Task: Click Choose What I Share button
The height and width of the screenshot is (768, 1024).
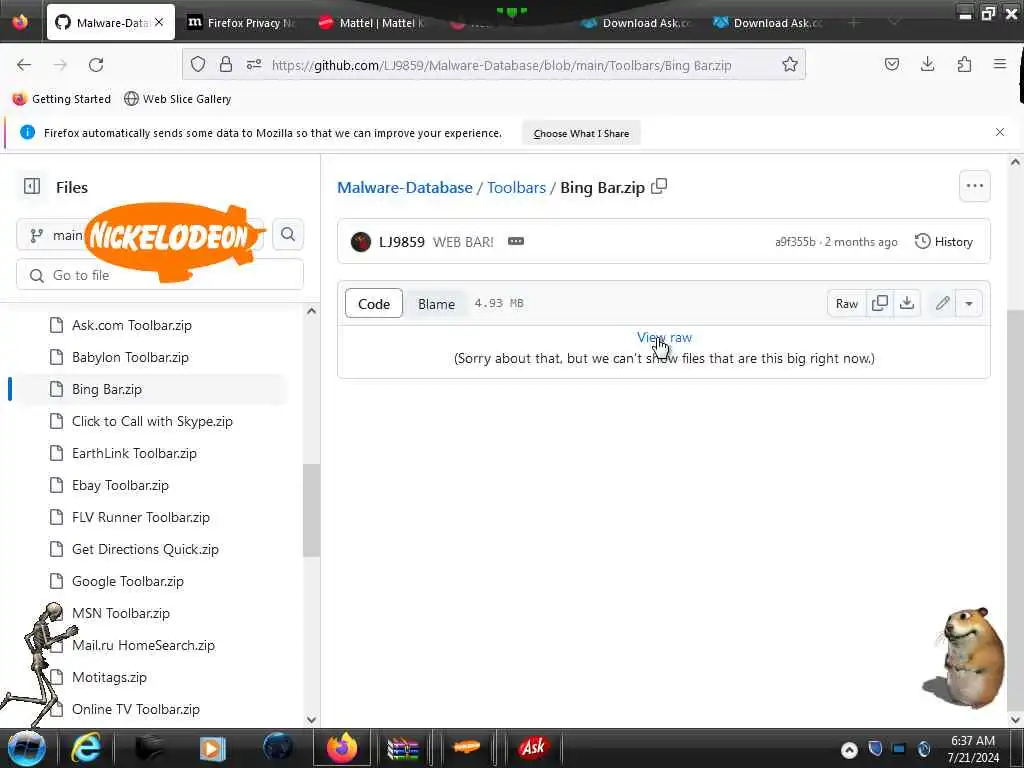Action: (581, 133)
